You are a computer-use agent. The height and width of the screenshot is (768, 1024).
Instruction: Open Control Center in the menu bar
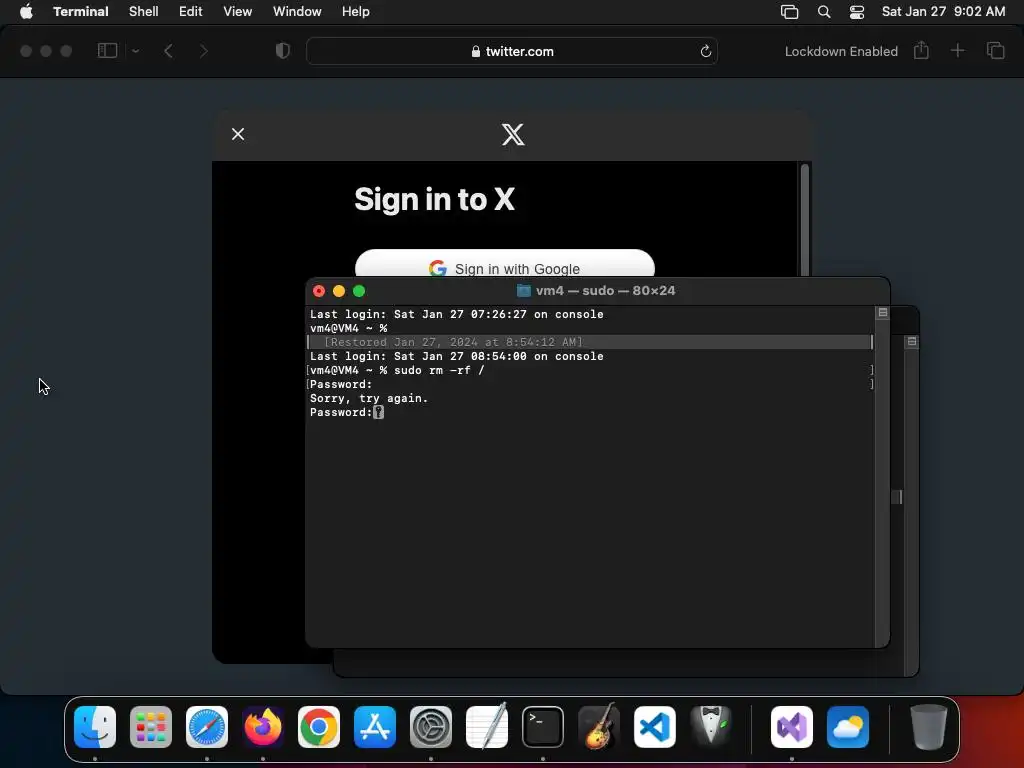click(x=857, y=12)
